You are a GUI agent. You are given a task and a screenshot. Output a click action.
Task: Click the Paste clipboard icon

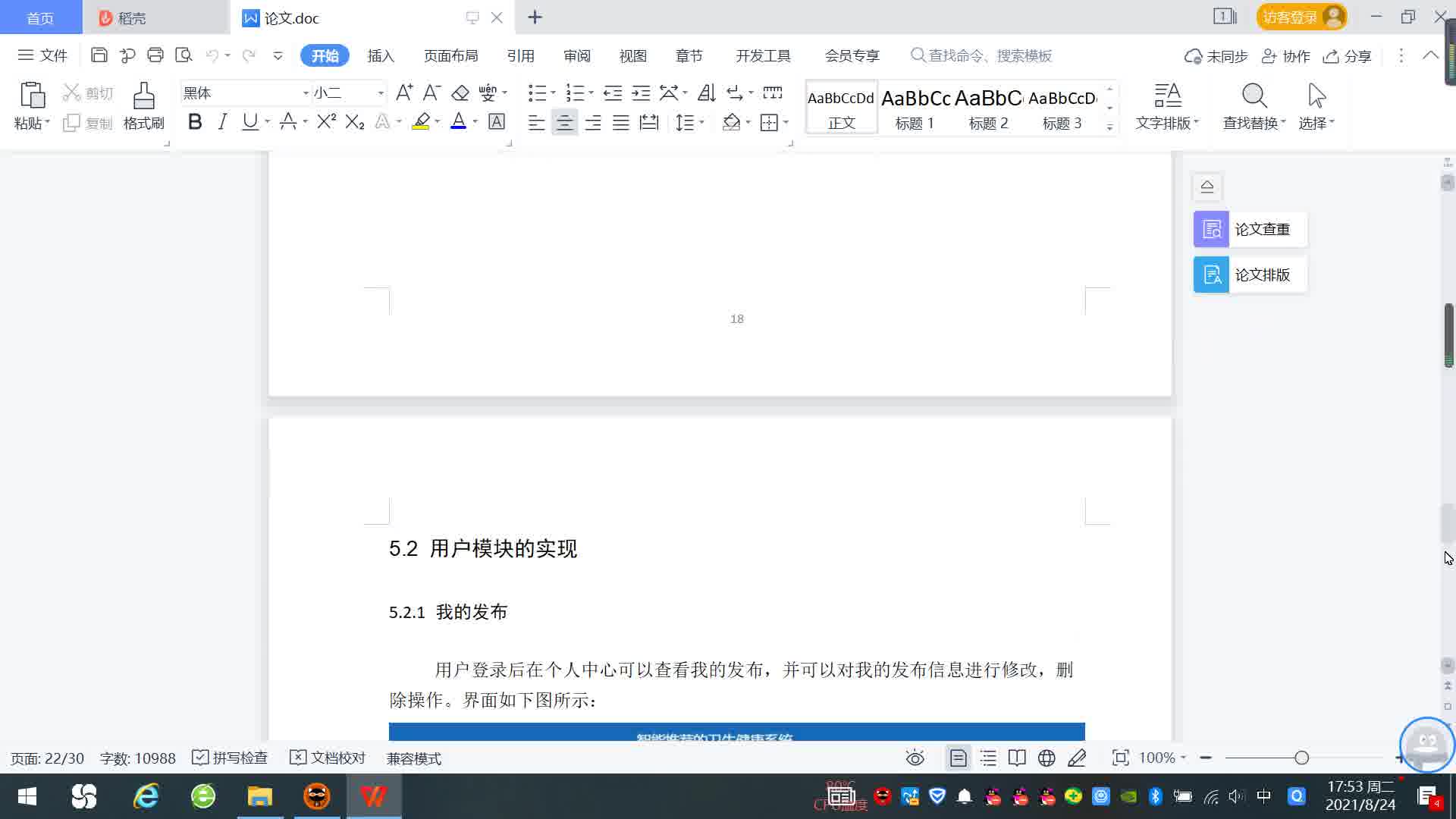tap(33, 96)
